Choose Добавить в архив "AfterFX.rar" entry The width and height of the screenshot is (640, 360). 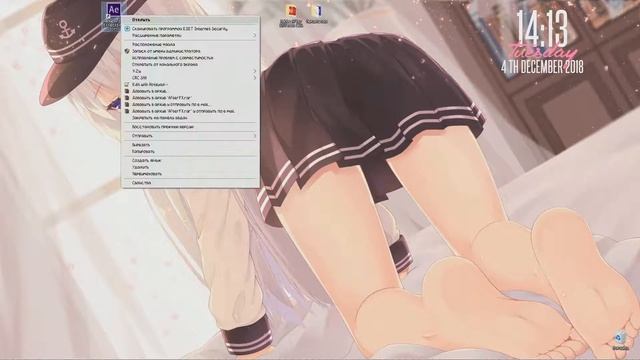pyautogui.click(x=190, y=98)
